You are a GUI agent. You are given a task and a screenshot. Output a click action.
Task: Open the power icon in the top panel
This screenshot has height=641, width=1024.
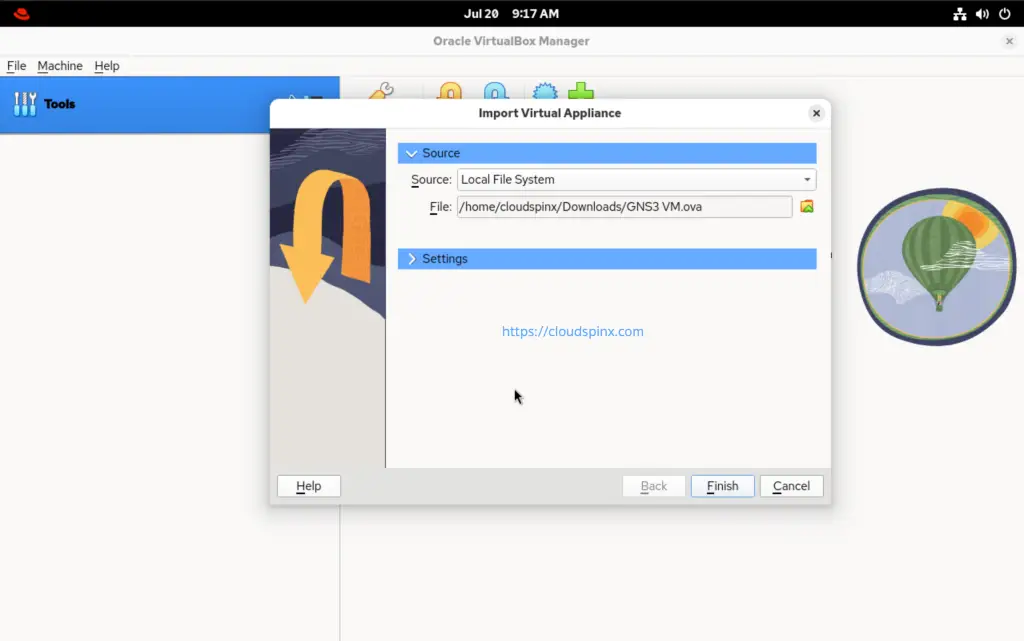tap(1003, 14)
